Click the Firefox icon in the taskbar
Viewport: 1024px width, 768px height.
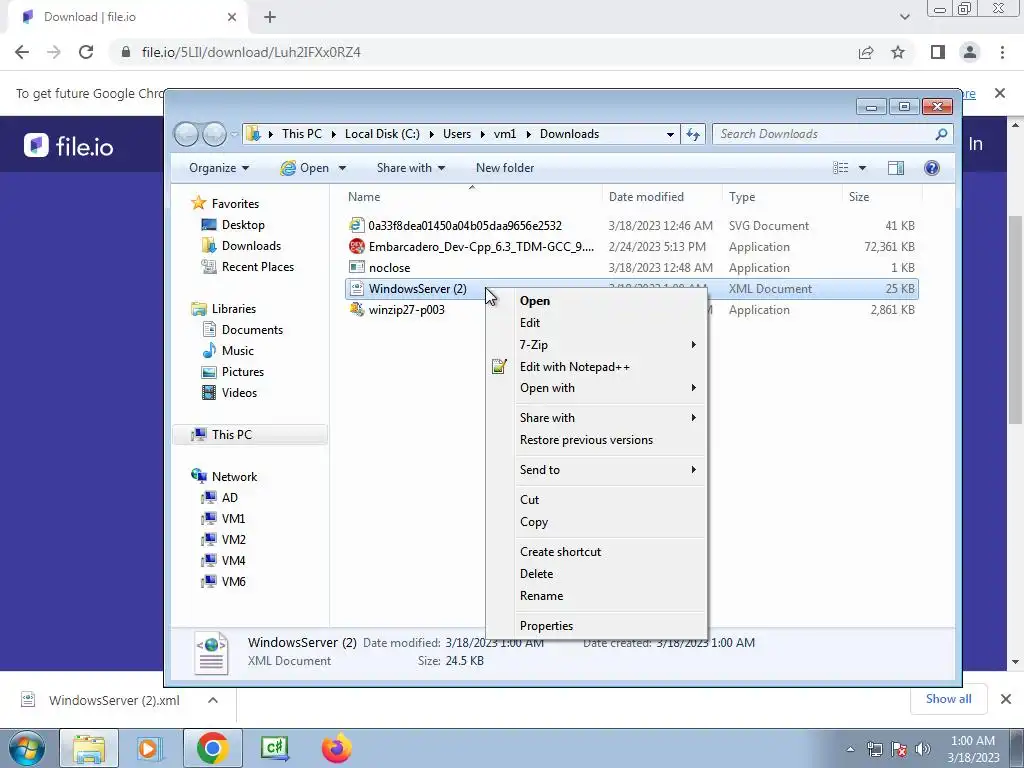click(337, 748)
